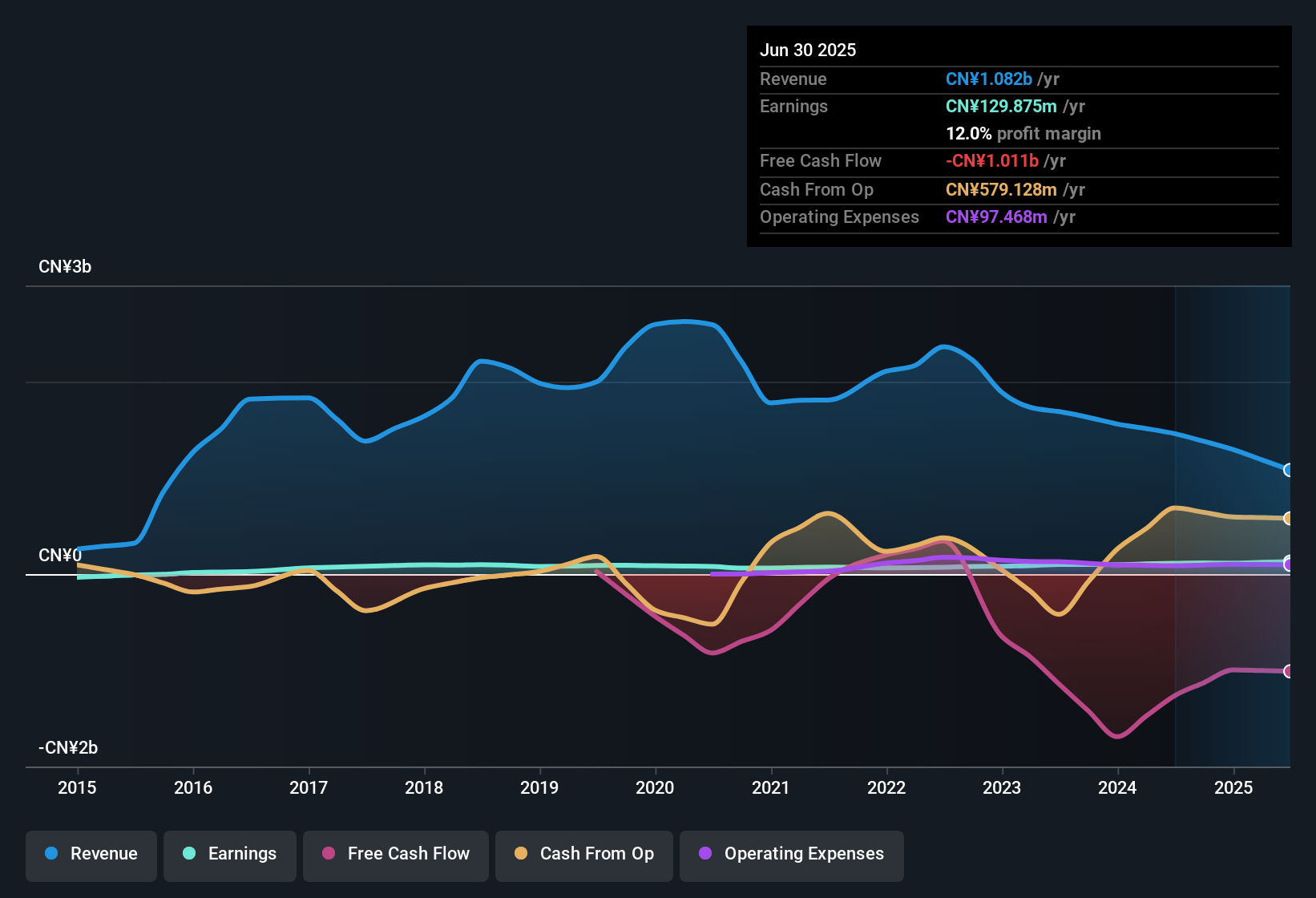Click the orange Cash From Op dot icon
Screen dimensions: 1316x898
(x=521, y=854)
